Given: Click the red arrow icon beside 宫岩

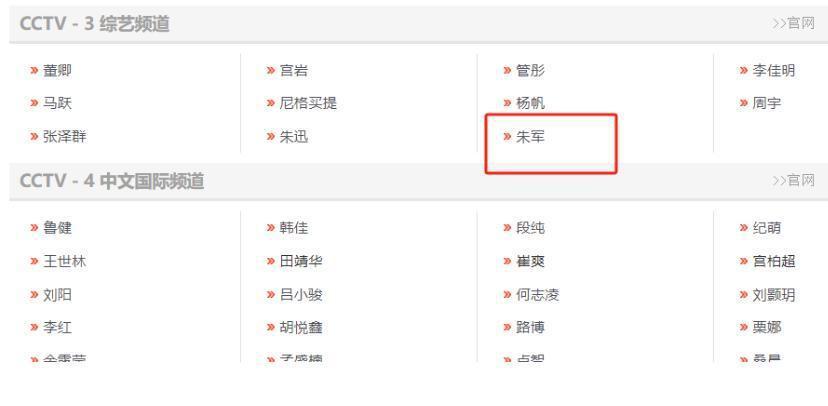Looking at the screenshot, I should click(271, 70).
